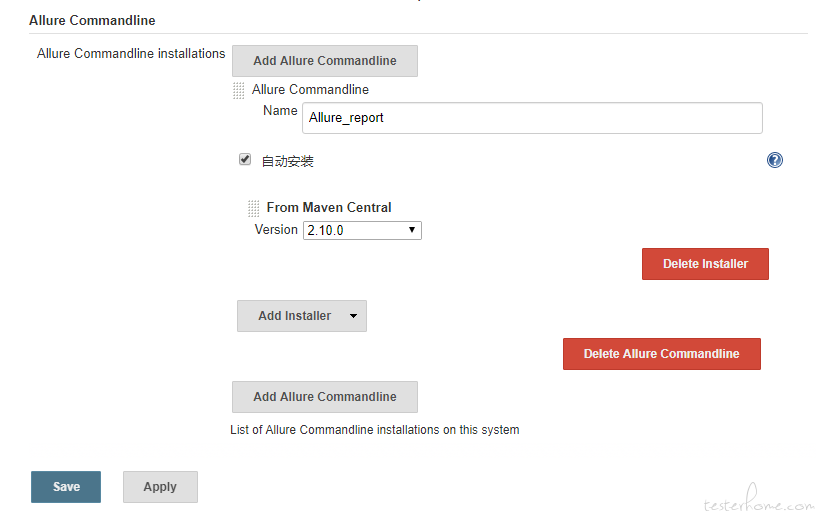Click the Allure Commandline installations label
The image size is (816, 523).
(x=131, y=54)
